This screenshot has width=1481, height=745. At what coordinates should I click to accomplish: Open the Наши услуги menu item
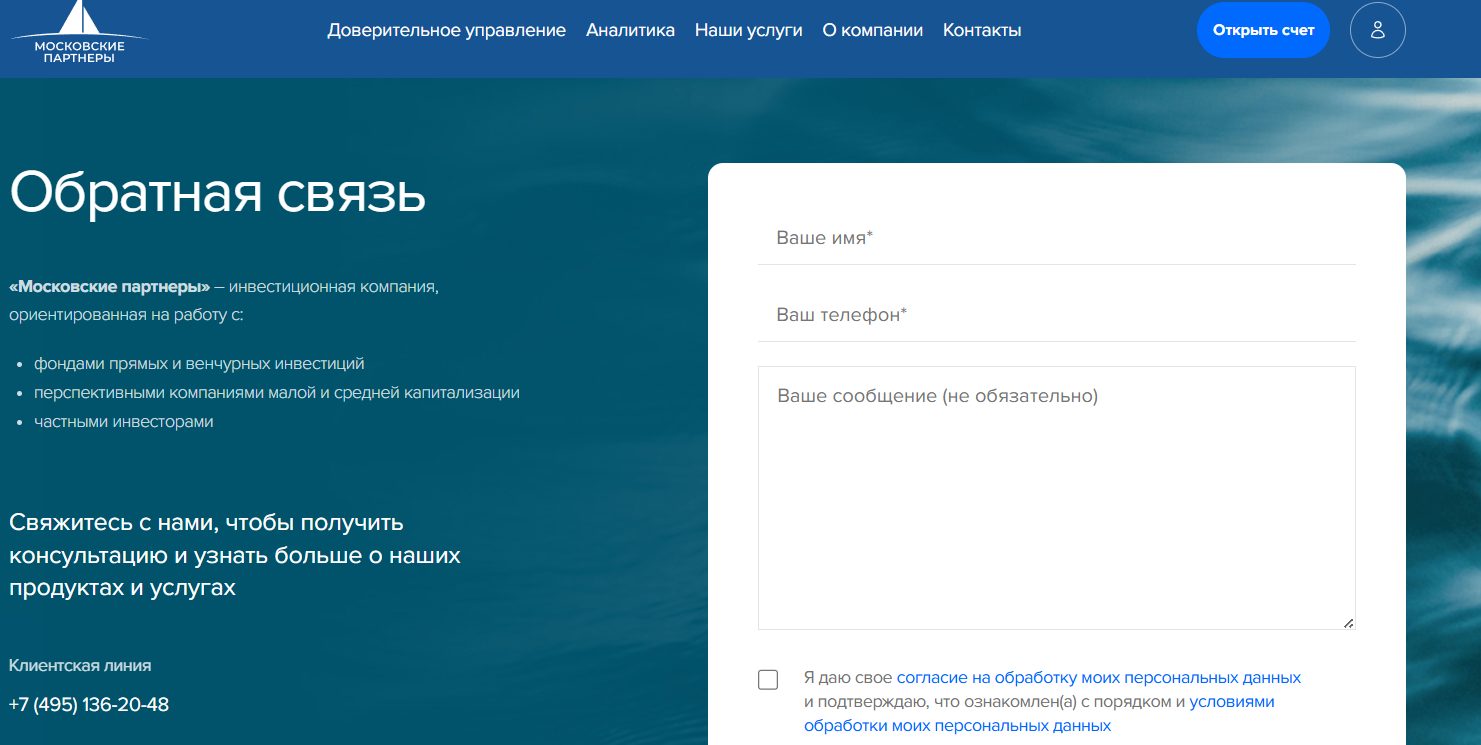[748, 30]
